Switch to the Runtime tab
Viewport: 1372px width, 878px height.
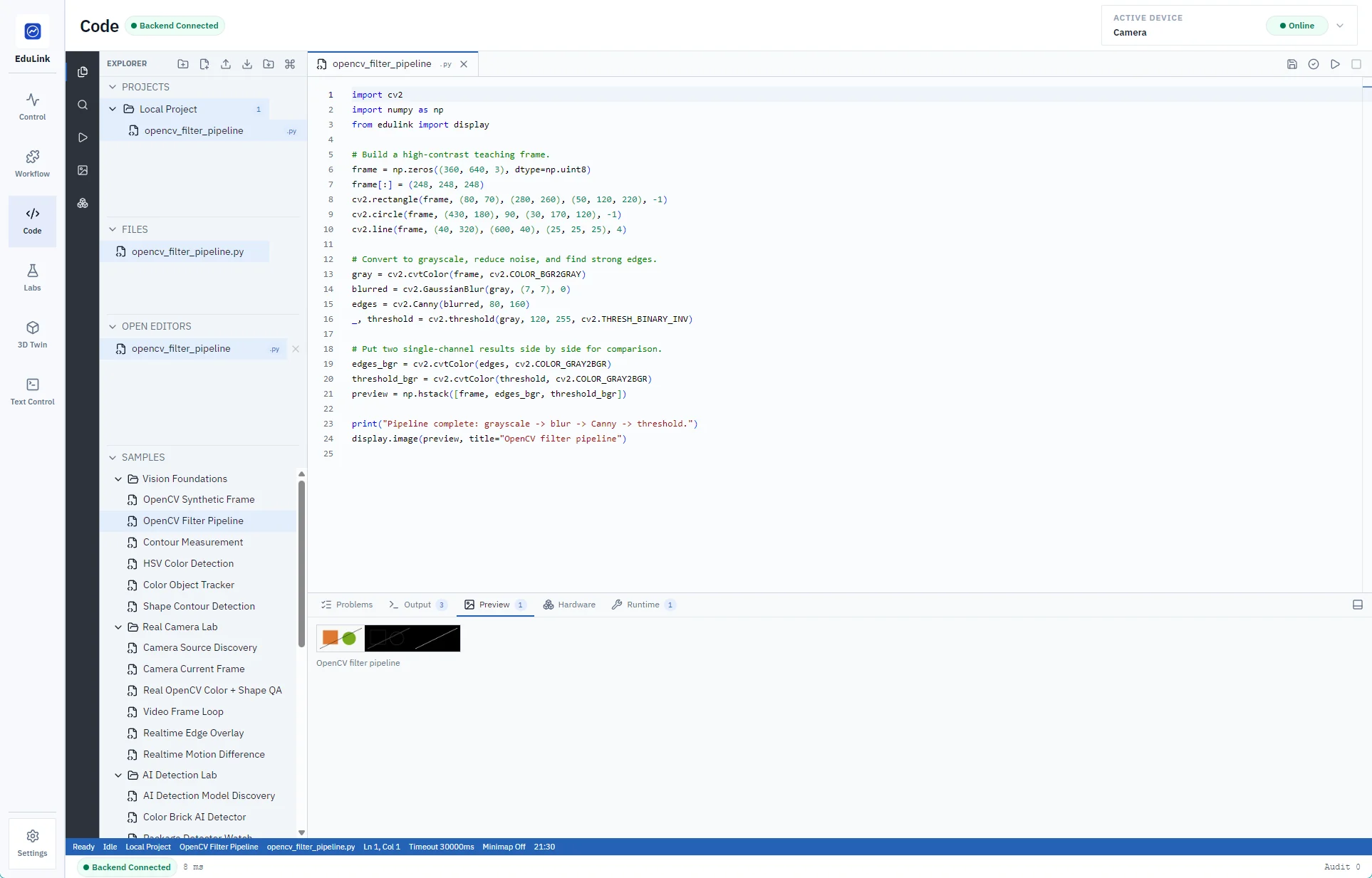(643, 605)
